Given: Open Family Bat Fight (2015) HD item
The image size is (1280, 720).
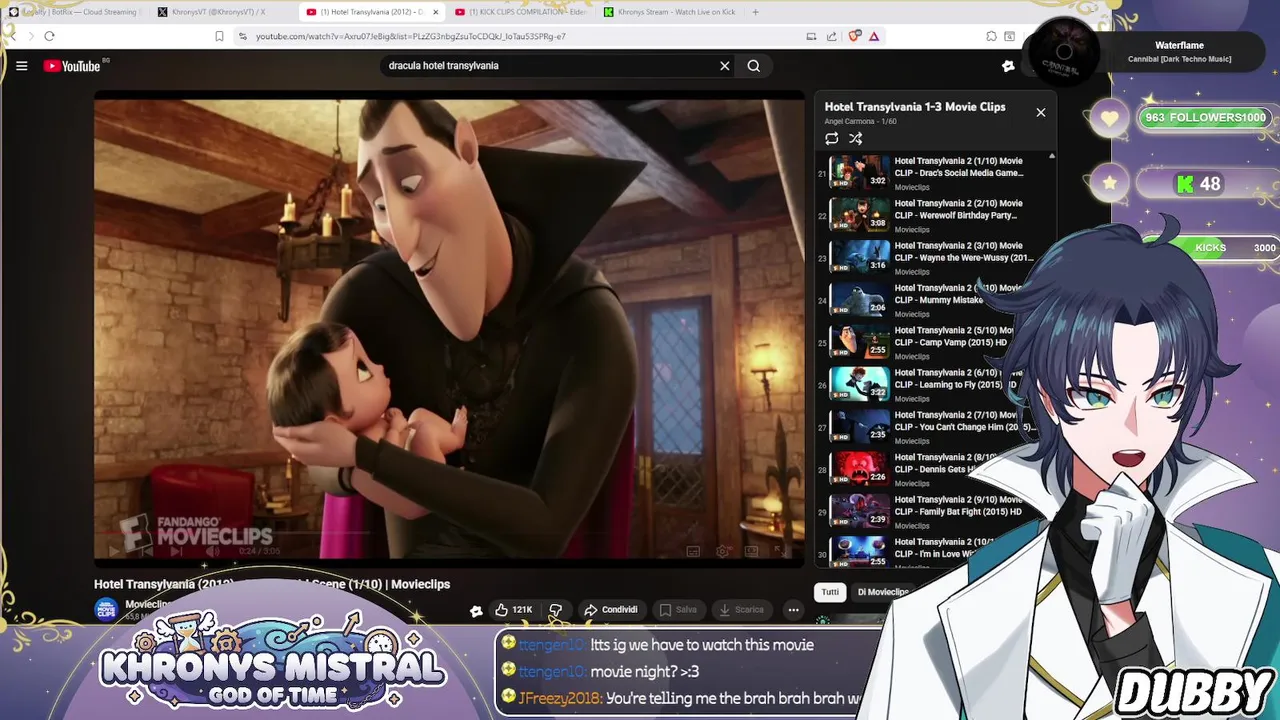Looking at the screenshot, I should click(935, 510).
